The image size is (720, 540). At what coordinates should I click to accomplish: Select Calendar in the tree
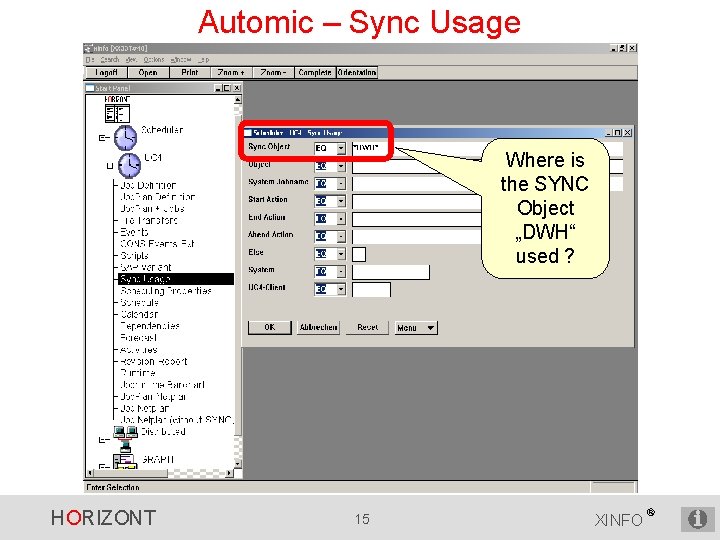click(139, 314)
